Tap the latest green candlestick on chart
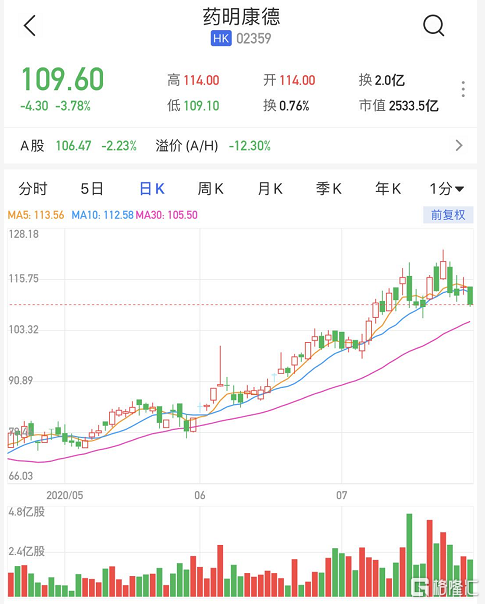Viewport: 485px width, 604px height. [470, 295]
